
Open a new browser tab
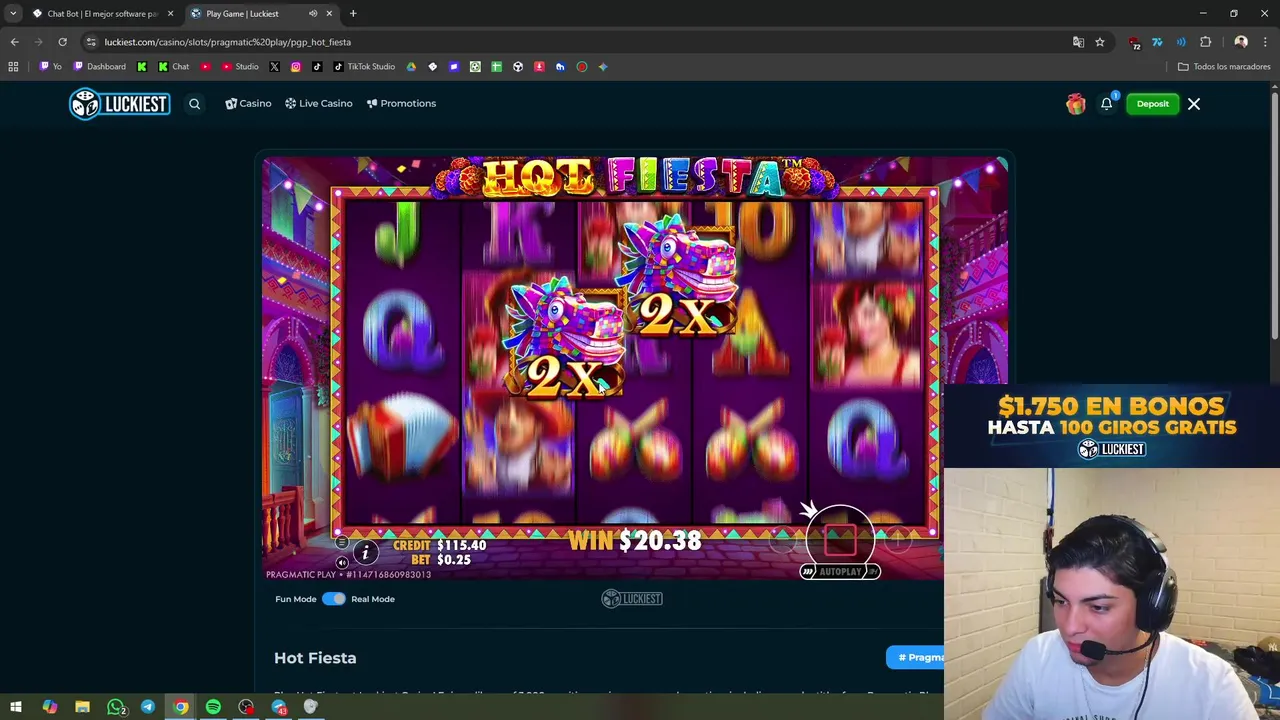point(353,14)
